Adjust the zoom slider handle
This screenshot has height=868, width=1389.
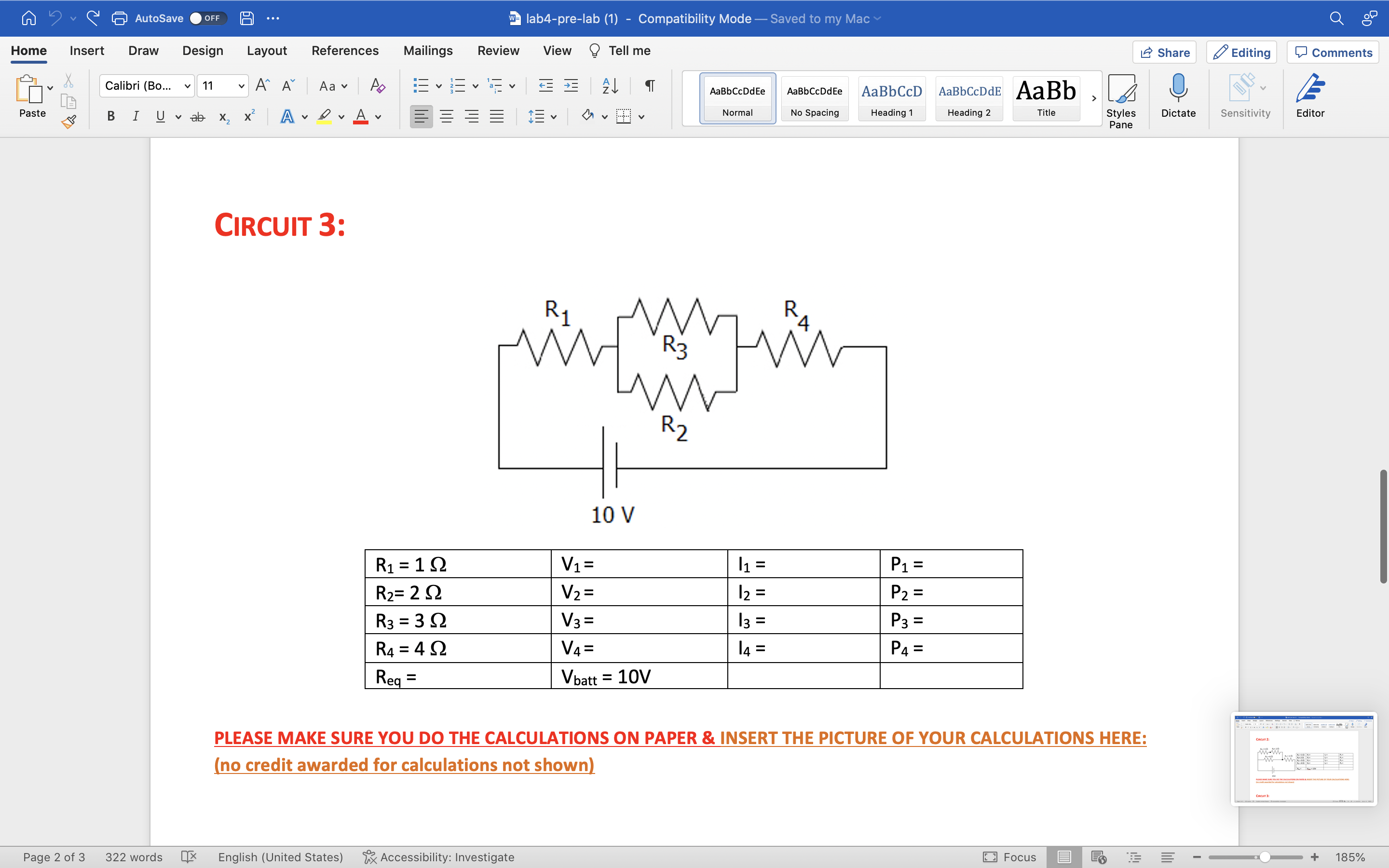point(1265,857)
